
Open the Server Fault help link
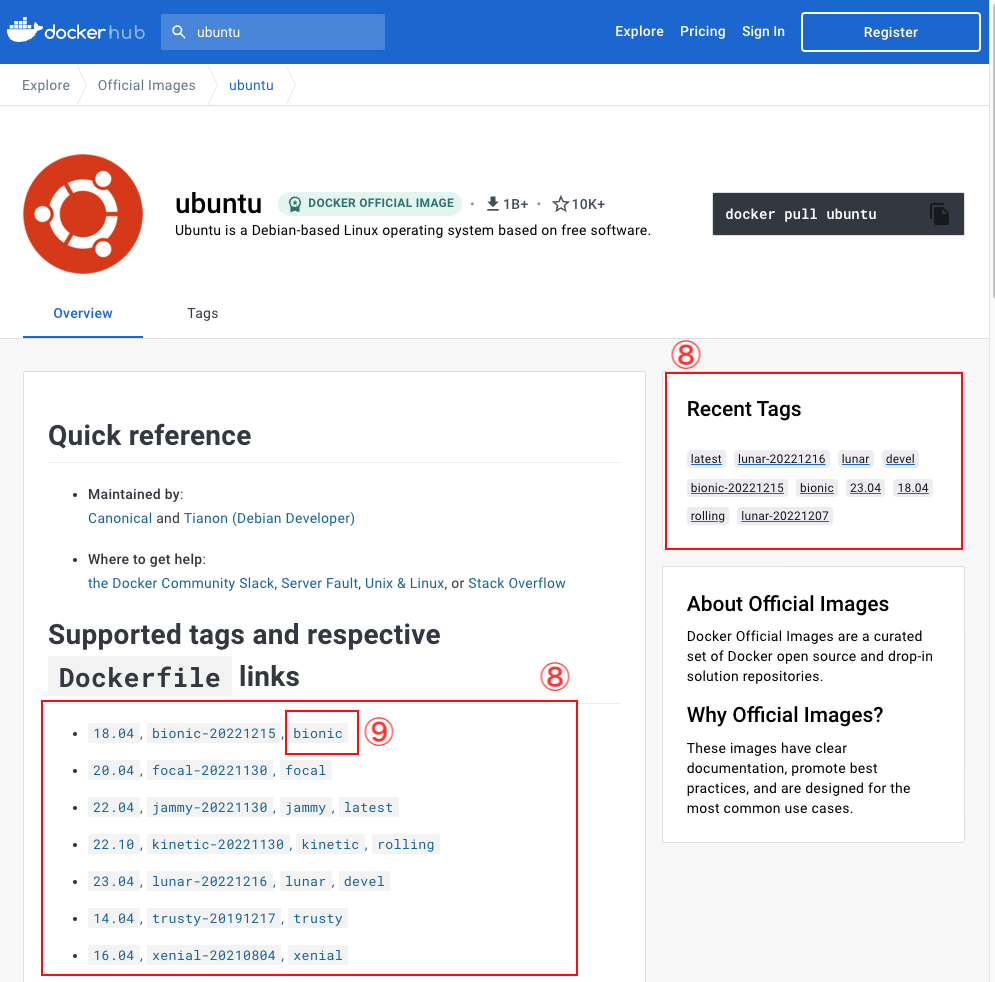(319, 583)
